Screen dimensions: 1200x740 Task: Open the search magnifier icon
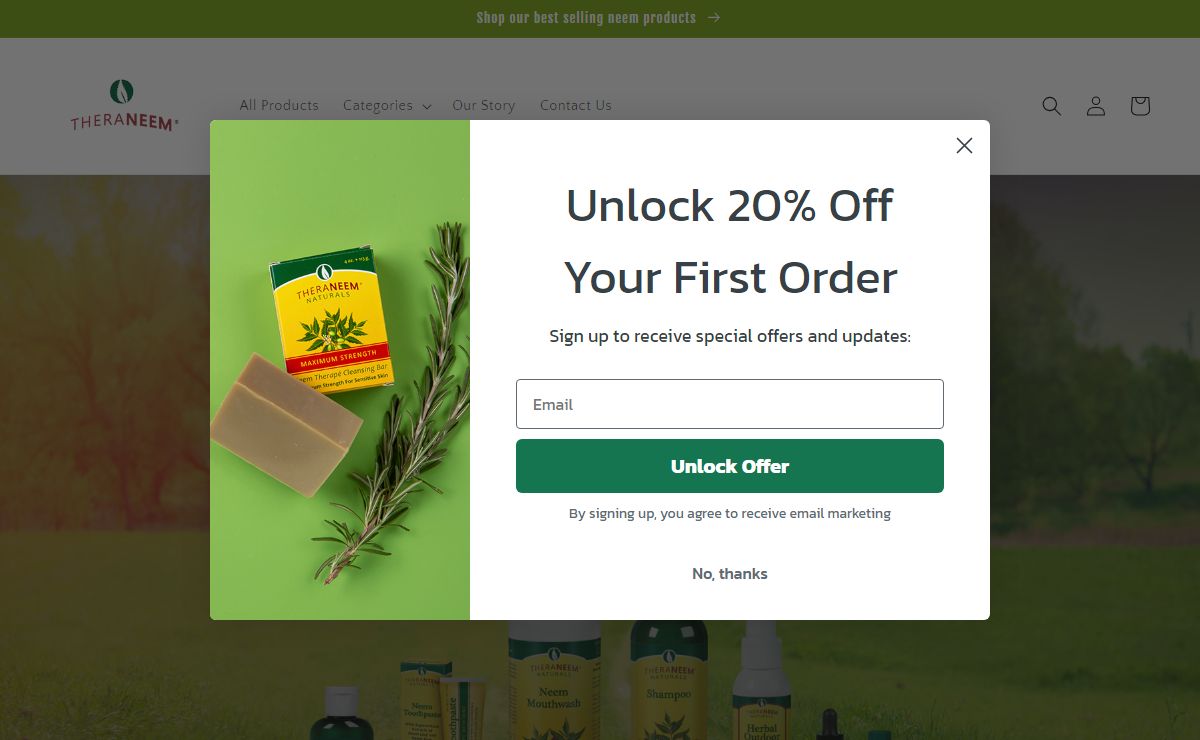tap(1051, 106)
